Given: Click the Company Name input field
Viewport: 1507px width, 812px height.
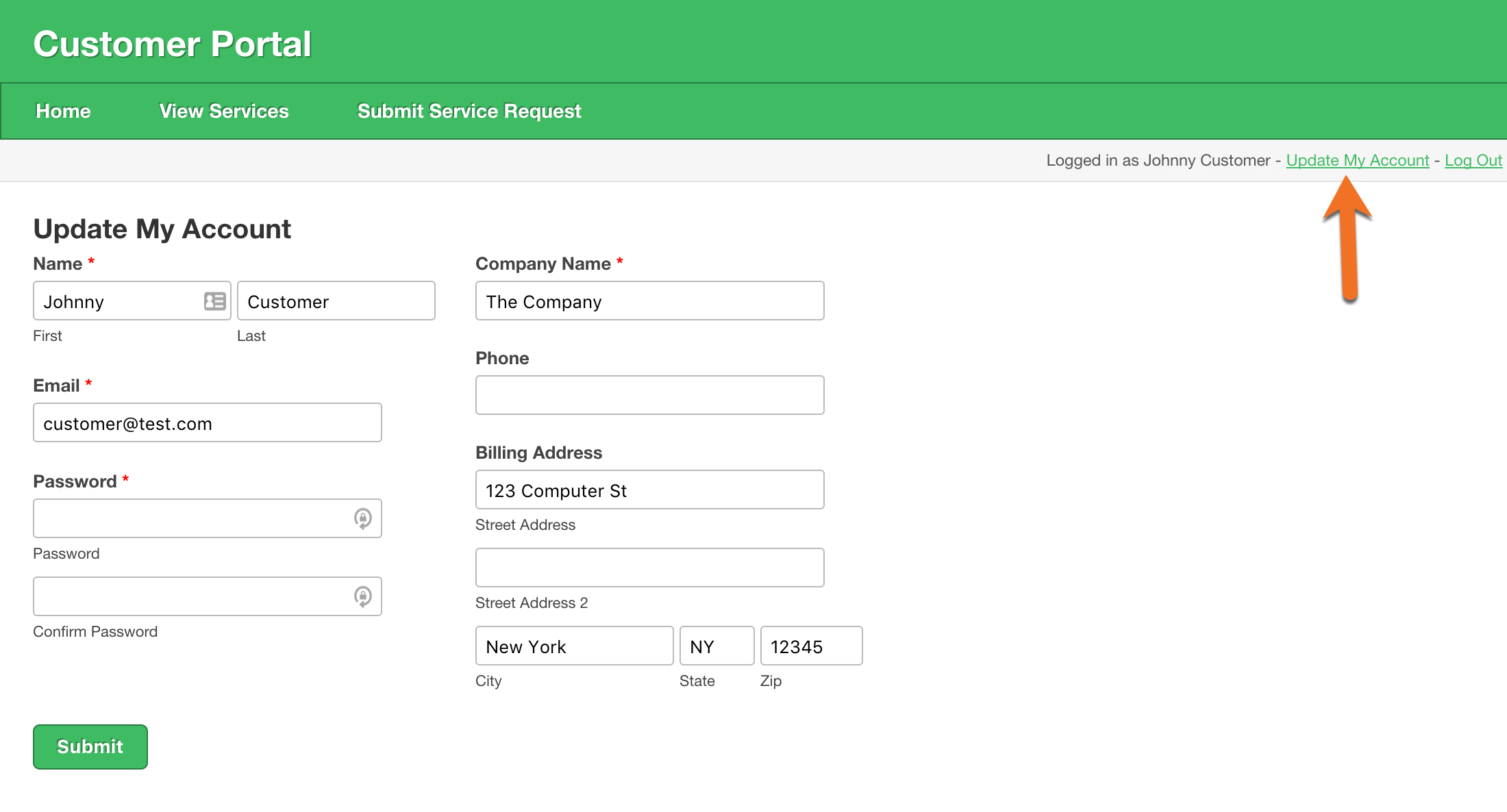Looking at the screenshot, I should pos(651,301).
